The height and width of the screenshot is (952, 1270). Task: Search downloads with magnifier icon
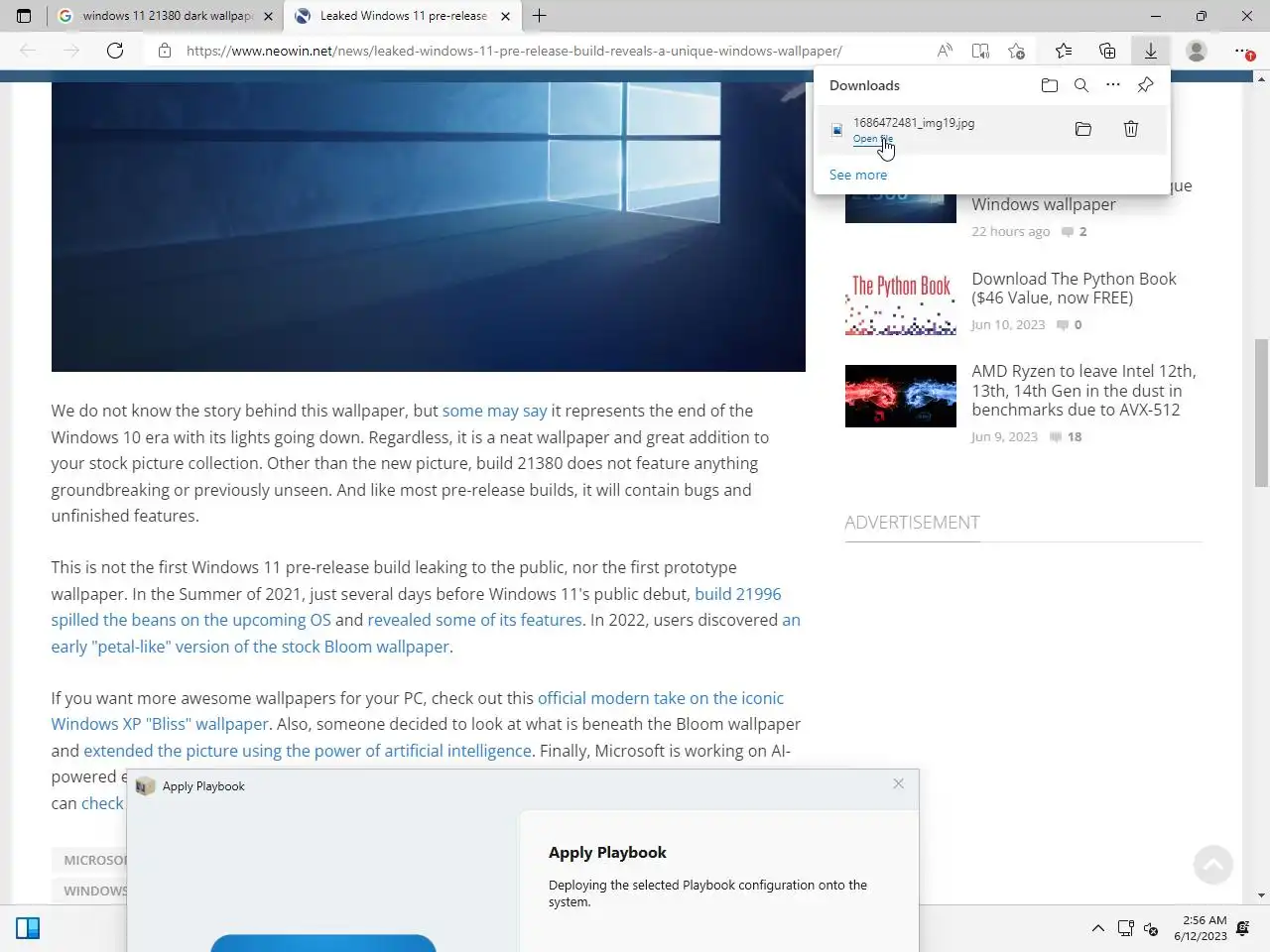[x=1081, y=85]
